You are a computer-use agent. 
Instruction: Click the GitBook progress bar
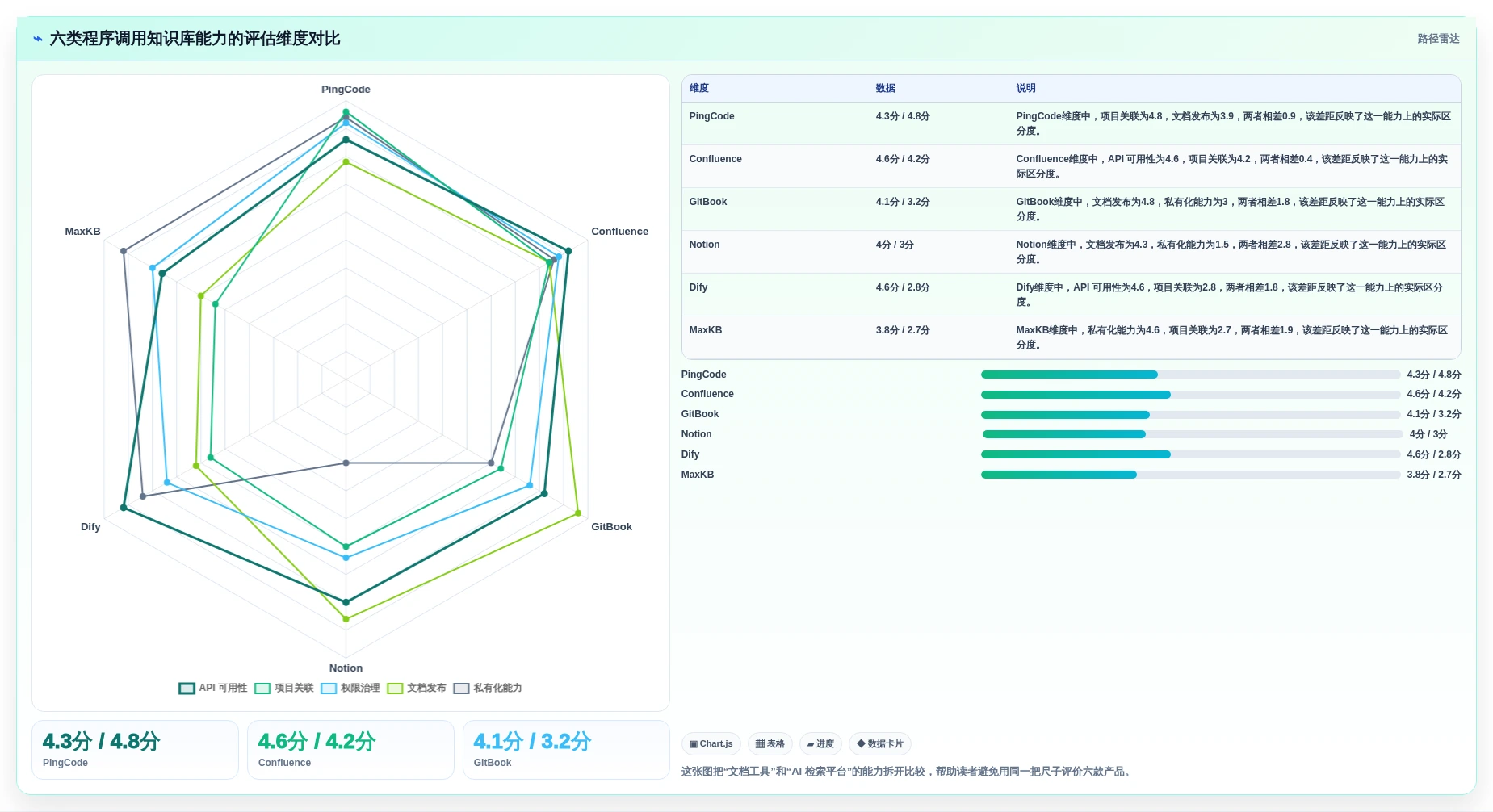1190,415
